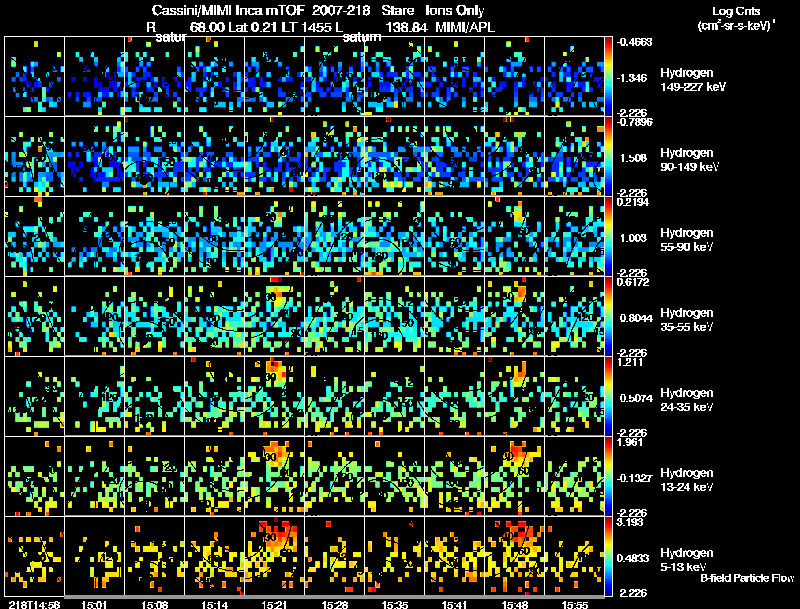Image resolution: width=800 pixels, height=609 pixels.
Task: Click the 1.961 color scale value
Action: click(630, 442)
